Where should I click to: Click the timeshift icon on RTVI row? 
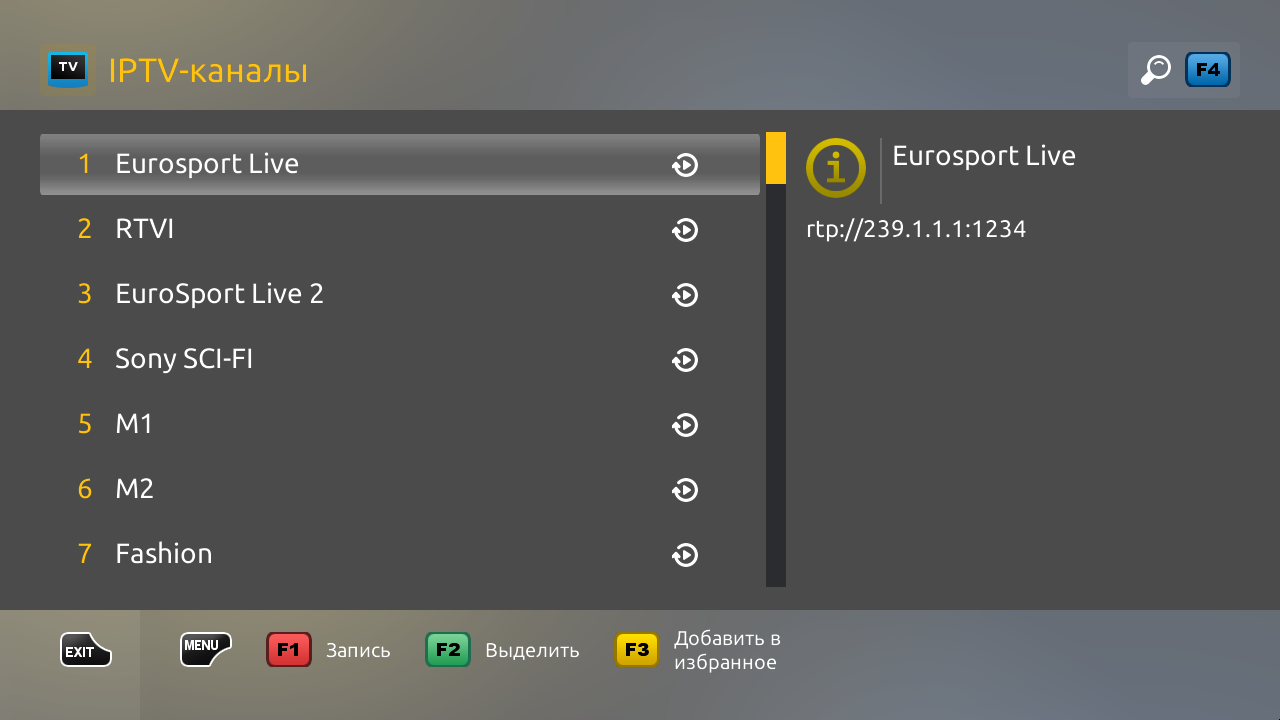(685, 230)
